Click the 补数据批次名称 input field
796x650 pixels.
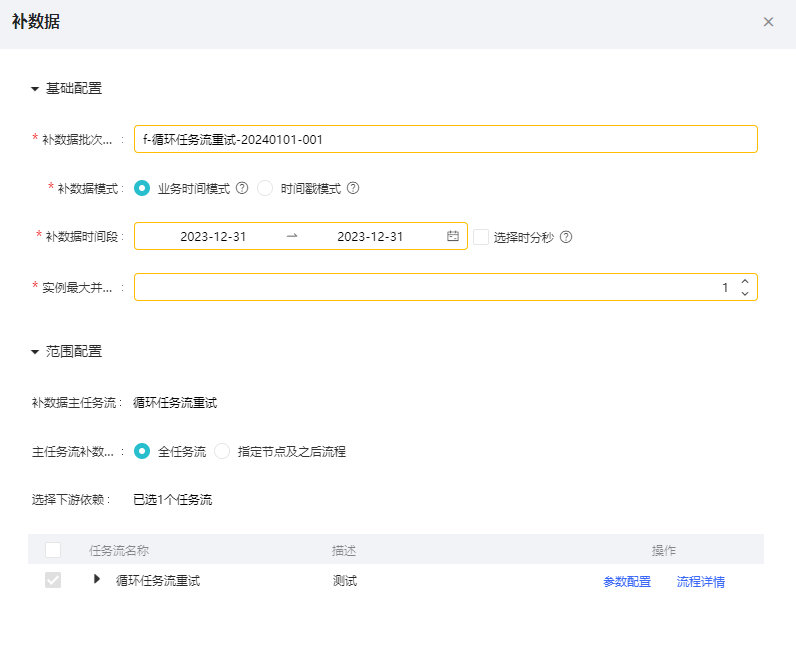[x=445, y=139]
